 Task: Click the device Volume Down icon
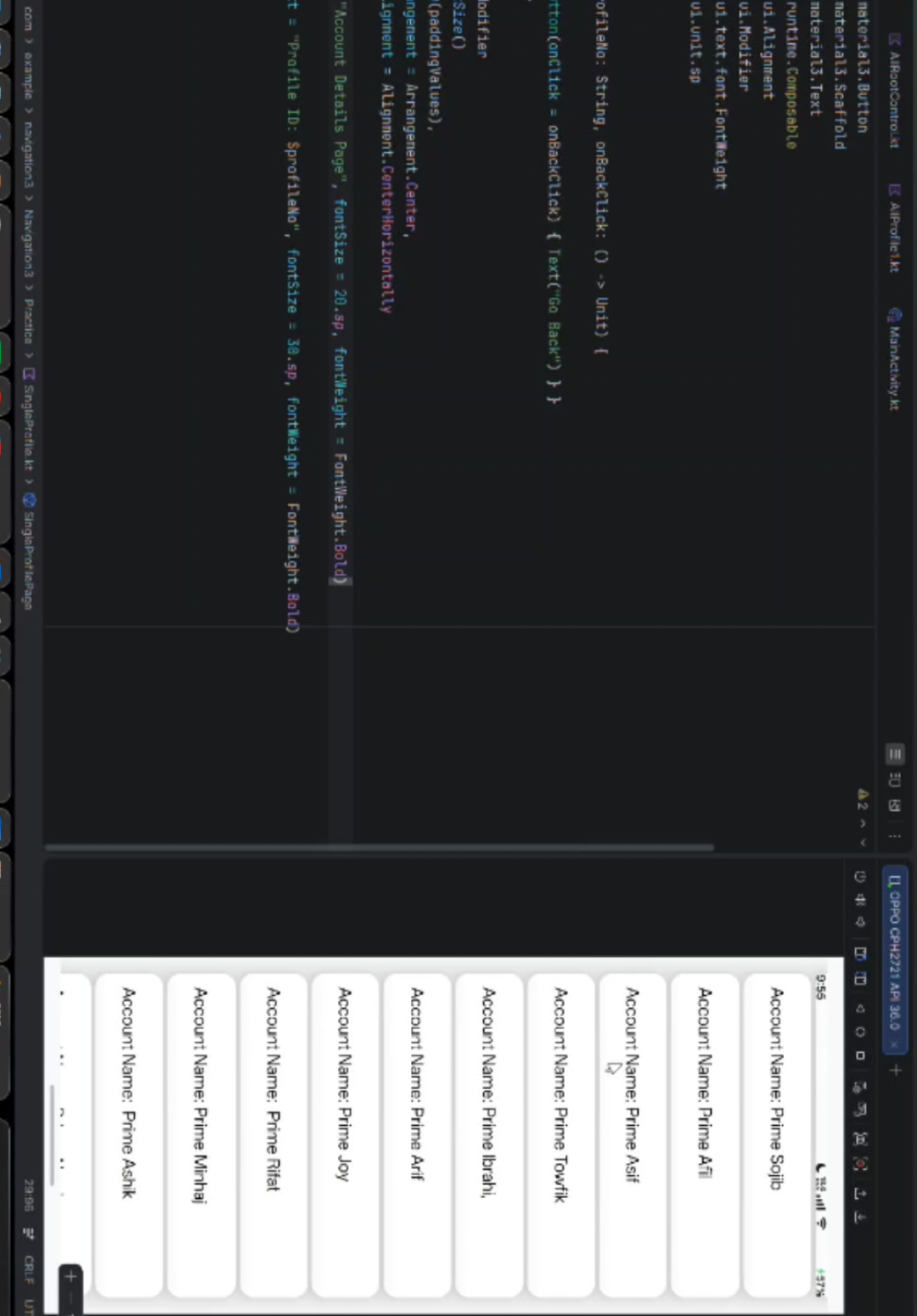(x=860, y=922)
